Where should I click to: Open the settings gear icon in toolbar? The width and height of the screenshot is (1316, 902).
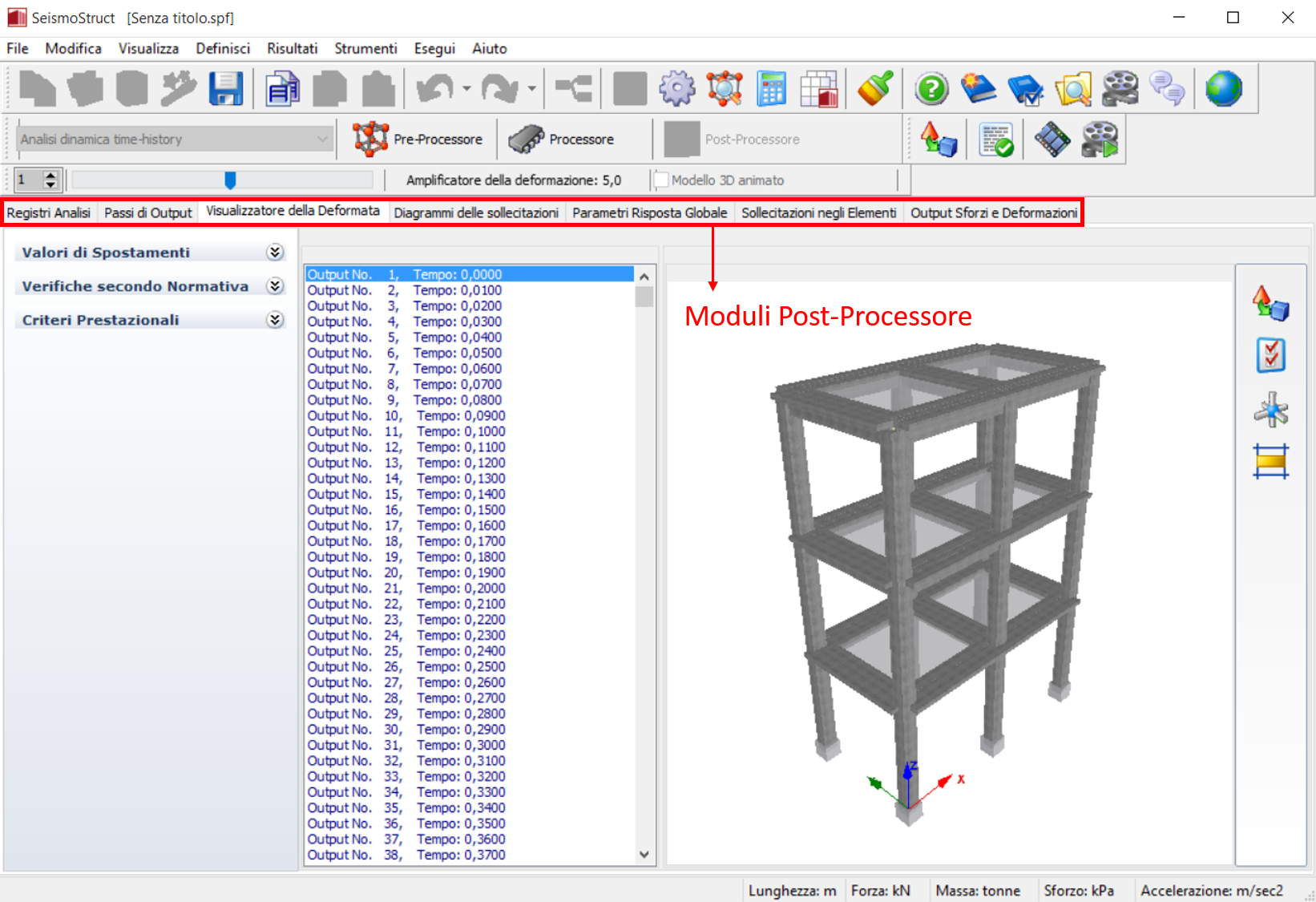tap(677, 89)
